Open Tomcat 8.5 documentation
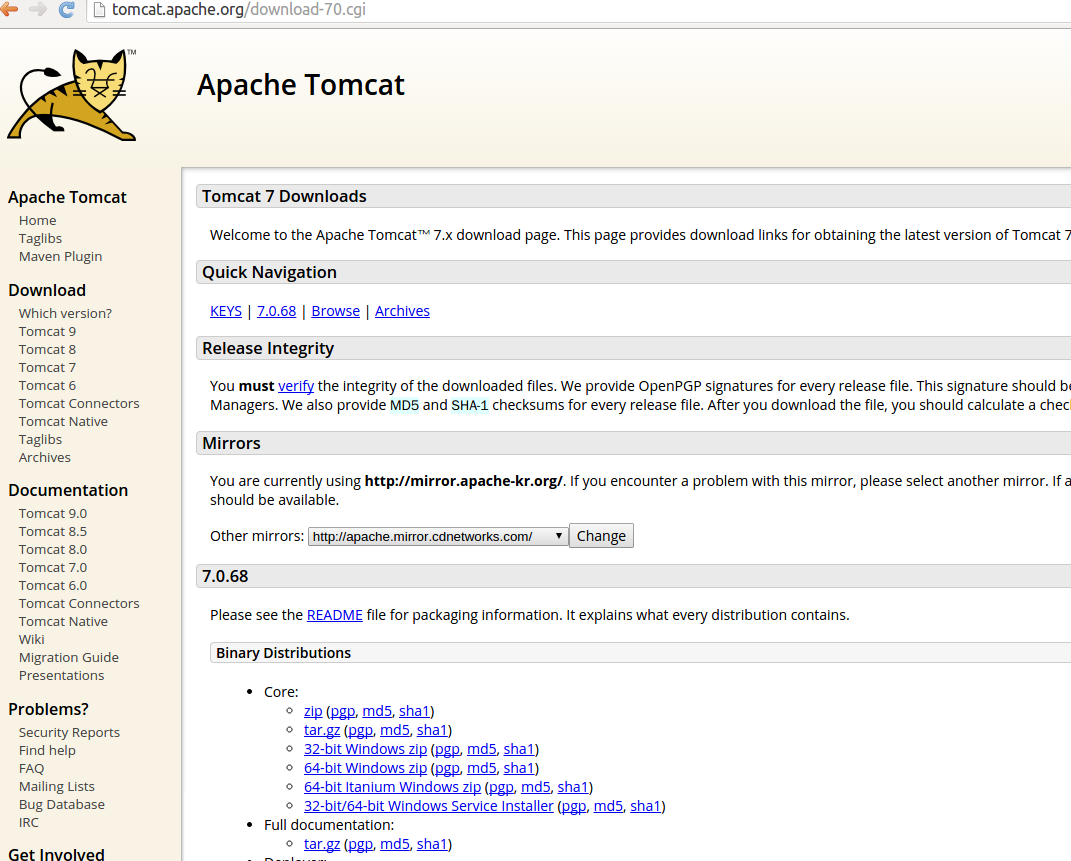1071x861 pixels. (53, 531)
